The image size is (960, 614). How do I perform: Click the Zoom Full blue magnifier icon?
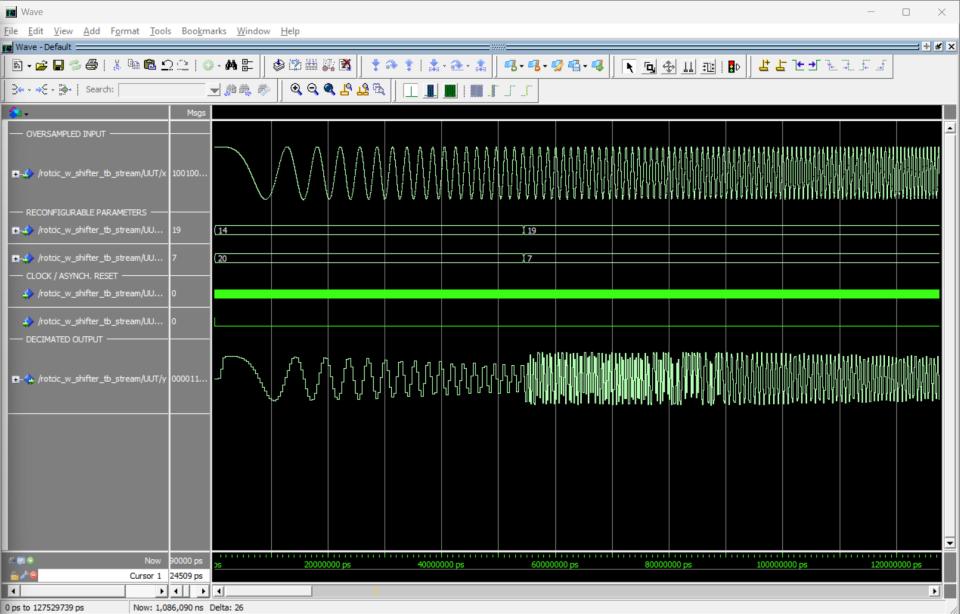(329, 90)
